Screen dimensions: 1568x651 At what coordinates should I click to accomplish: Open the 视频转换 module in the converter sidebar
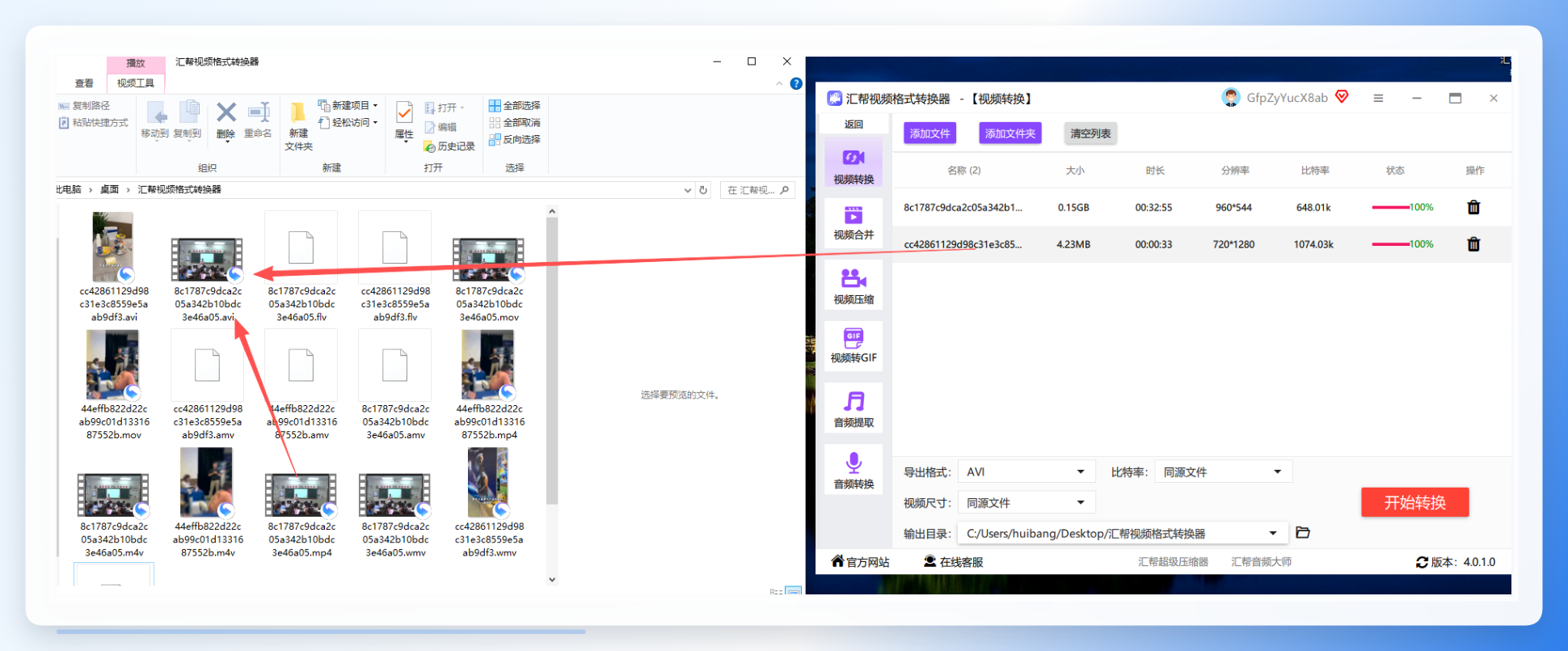854,165
